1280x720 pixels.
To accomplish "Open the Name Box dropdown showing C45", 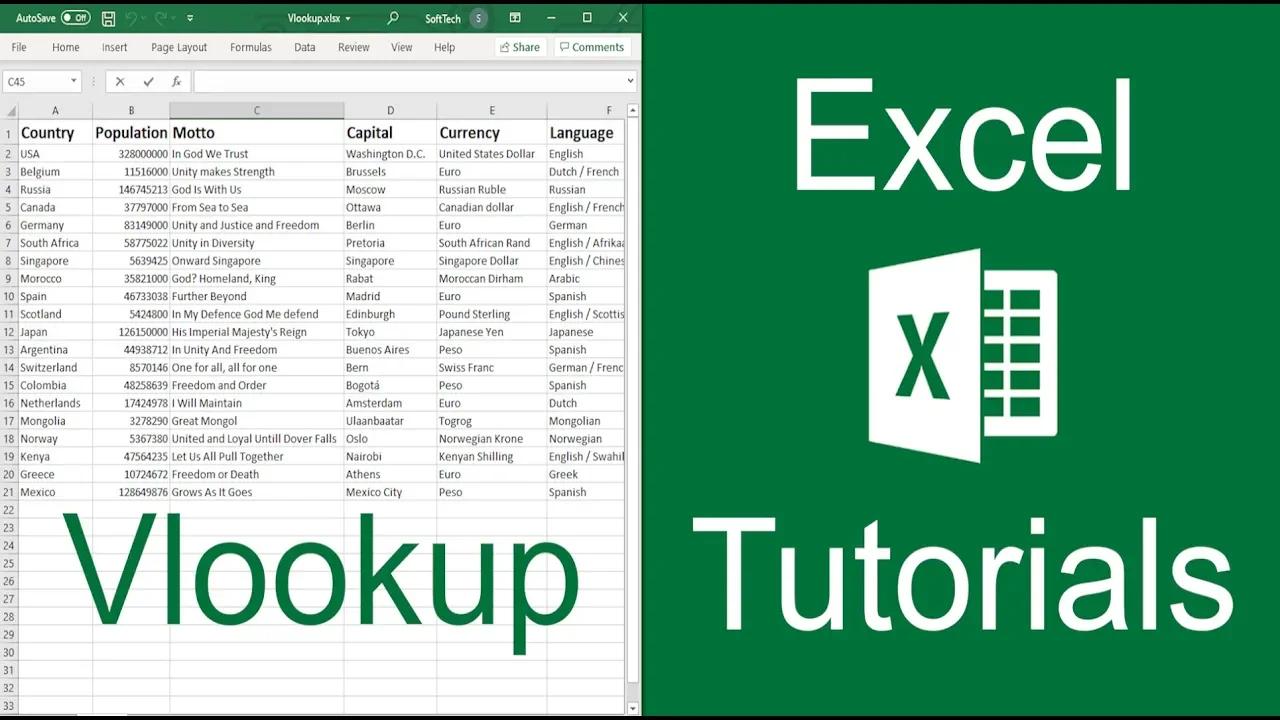I will 71,81.
